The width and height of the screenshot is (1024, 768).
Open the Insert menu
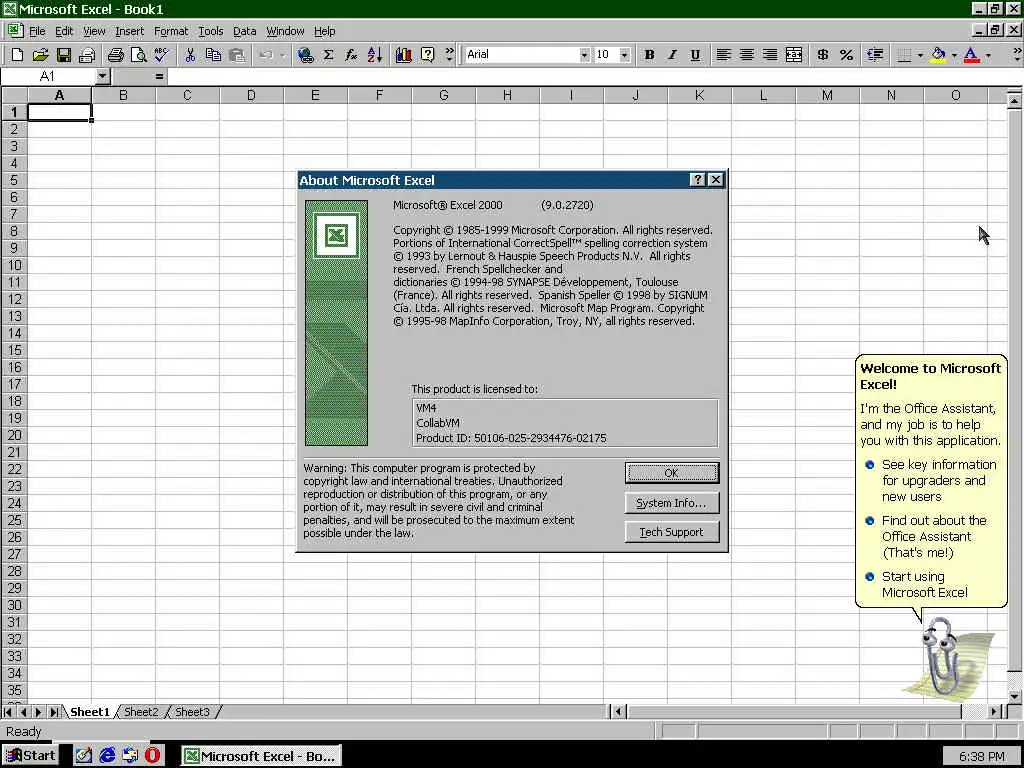click(129, 31)
